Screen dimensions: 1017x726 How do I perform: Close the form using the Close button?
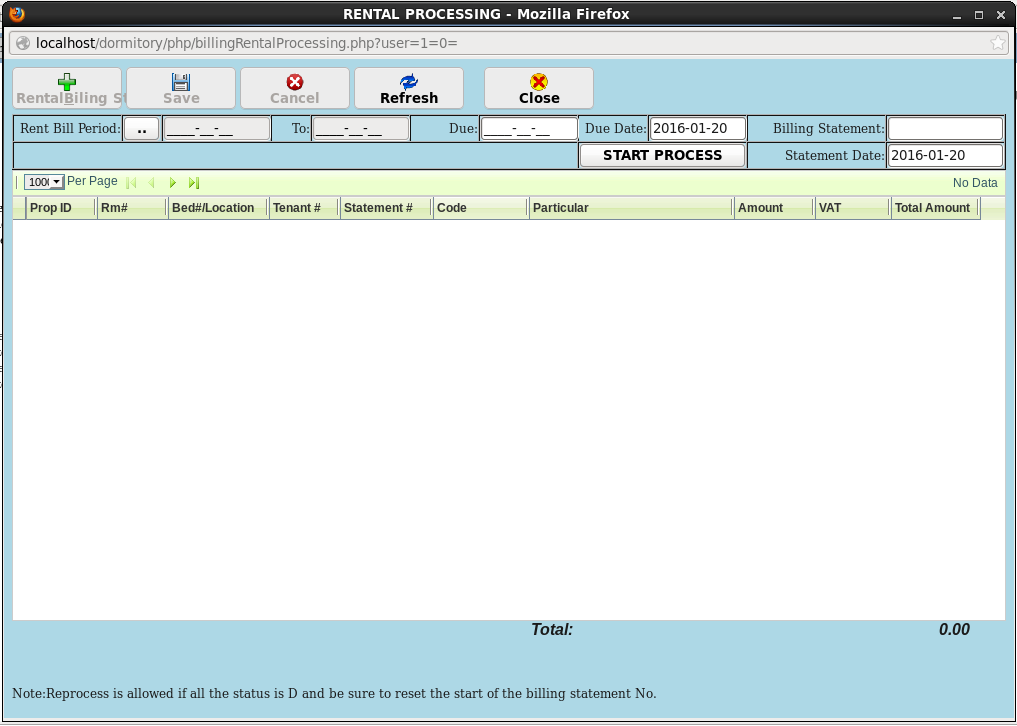539,88
